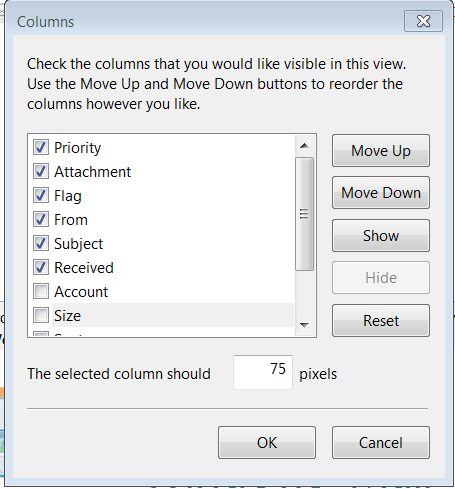The width and height of the screenshot is (455, 489).
Task: Click the Move Up button
Action: tap(381, 151)
